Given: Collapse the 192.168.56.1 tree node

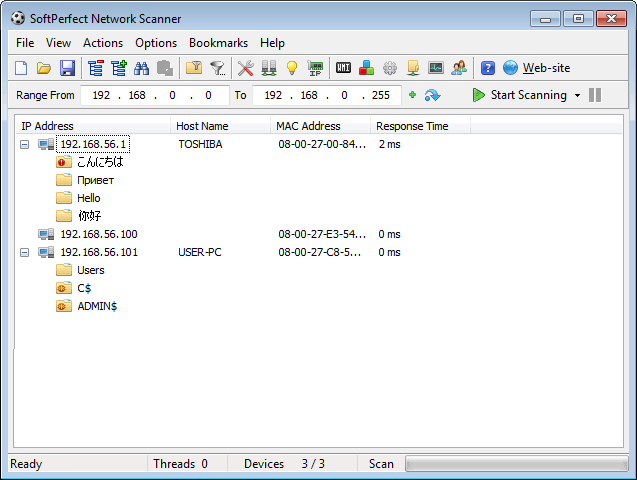Looking at the screenshot, I should pos(25,145).
